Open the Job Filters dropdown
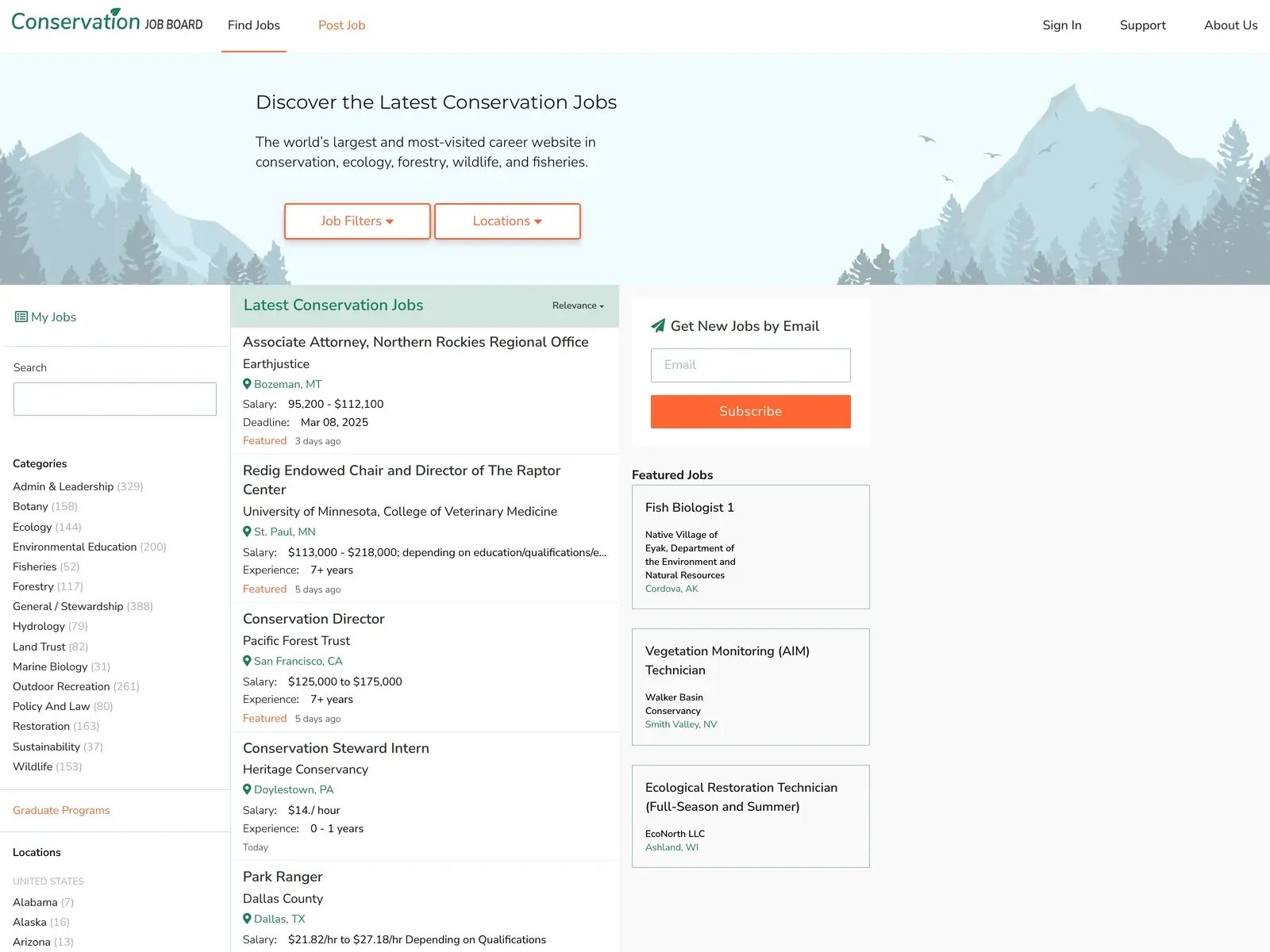Screen dimensions: 1270x952 [x=357, y=221]
